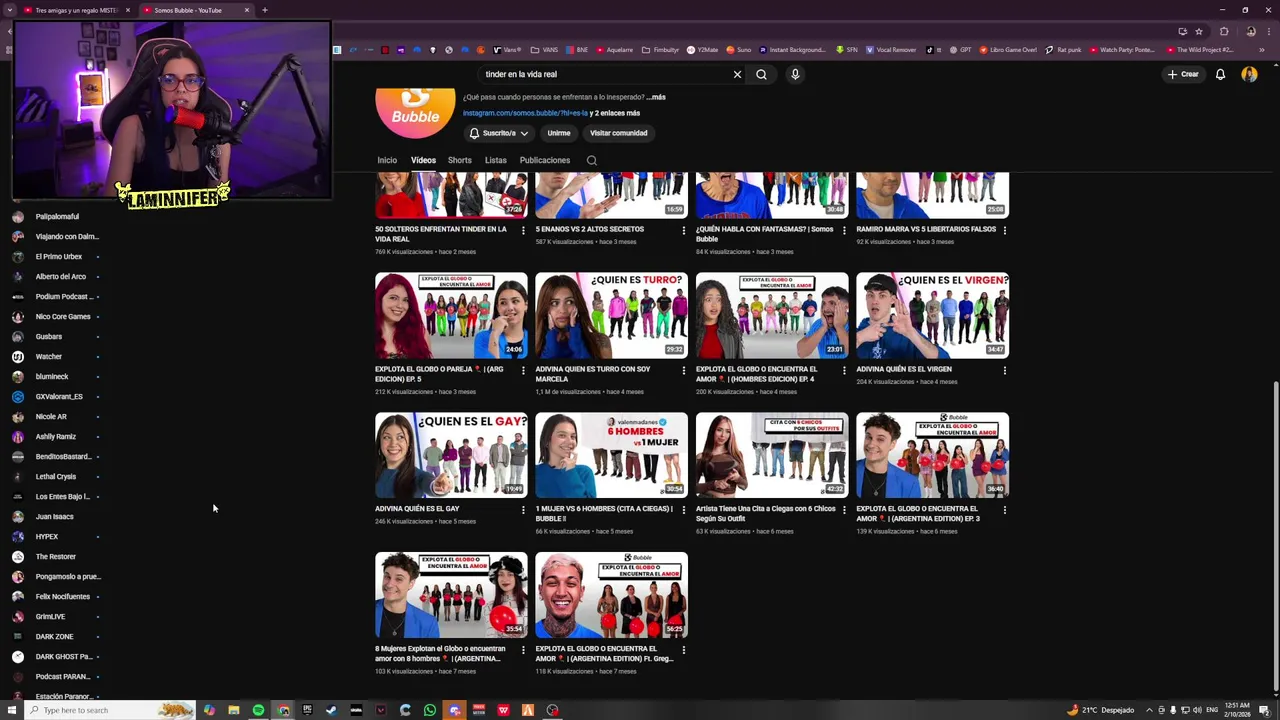Viewport: 1280px width, 720px height.
Task: Expand channel description with ...más
Action: coord(656,97)
